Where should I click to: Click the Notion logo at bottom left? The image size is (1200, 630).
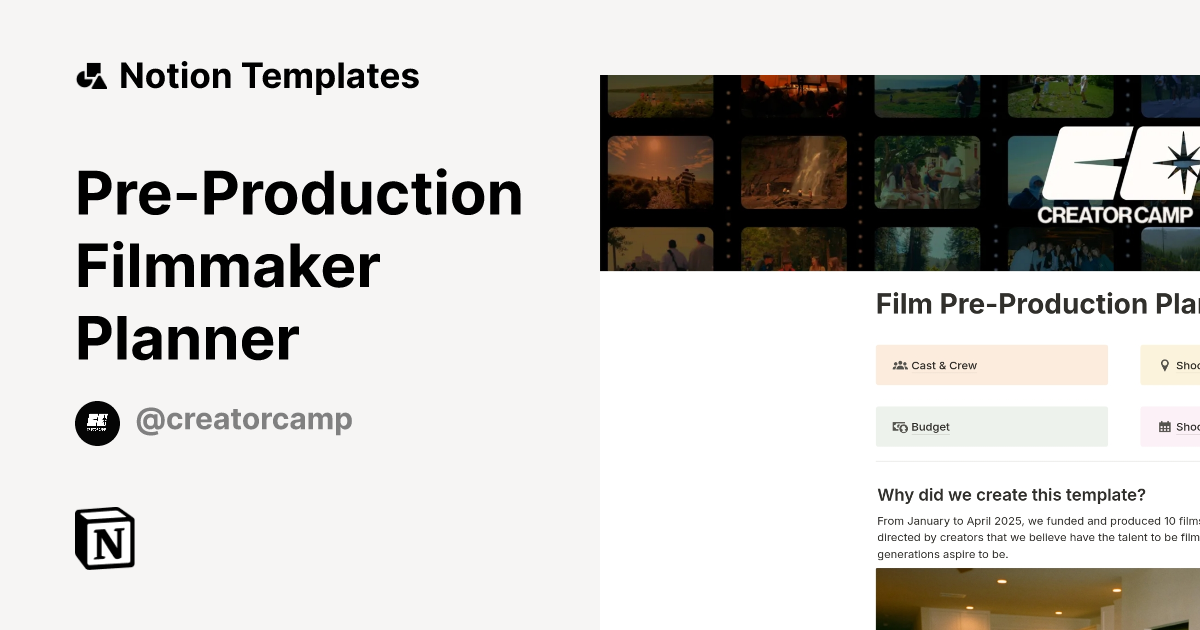click(104, 538)
